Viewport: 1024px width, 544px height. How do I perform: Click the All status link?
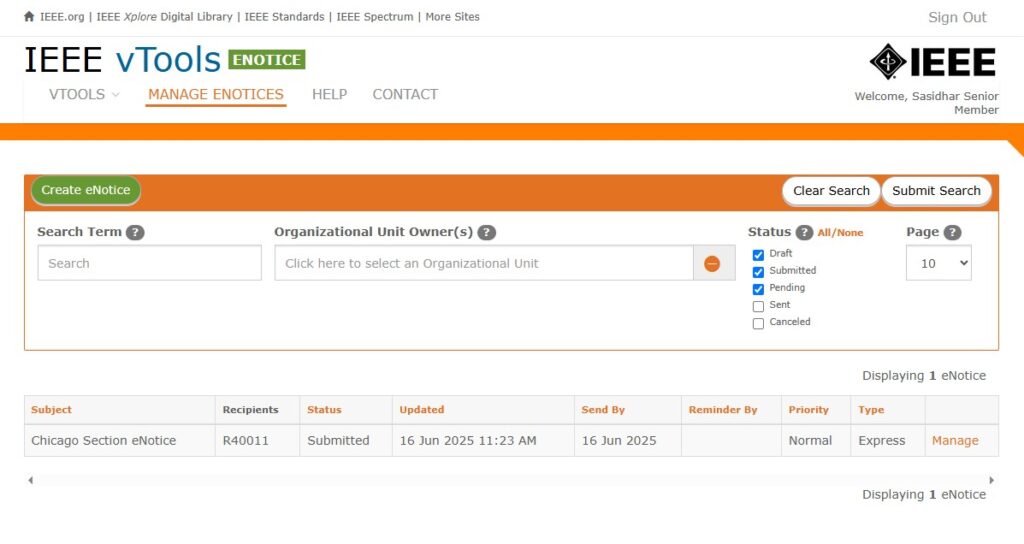pyautogui.click(x=824, y=232)
